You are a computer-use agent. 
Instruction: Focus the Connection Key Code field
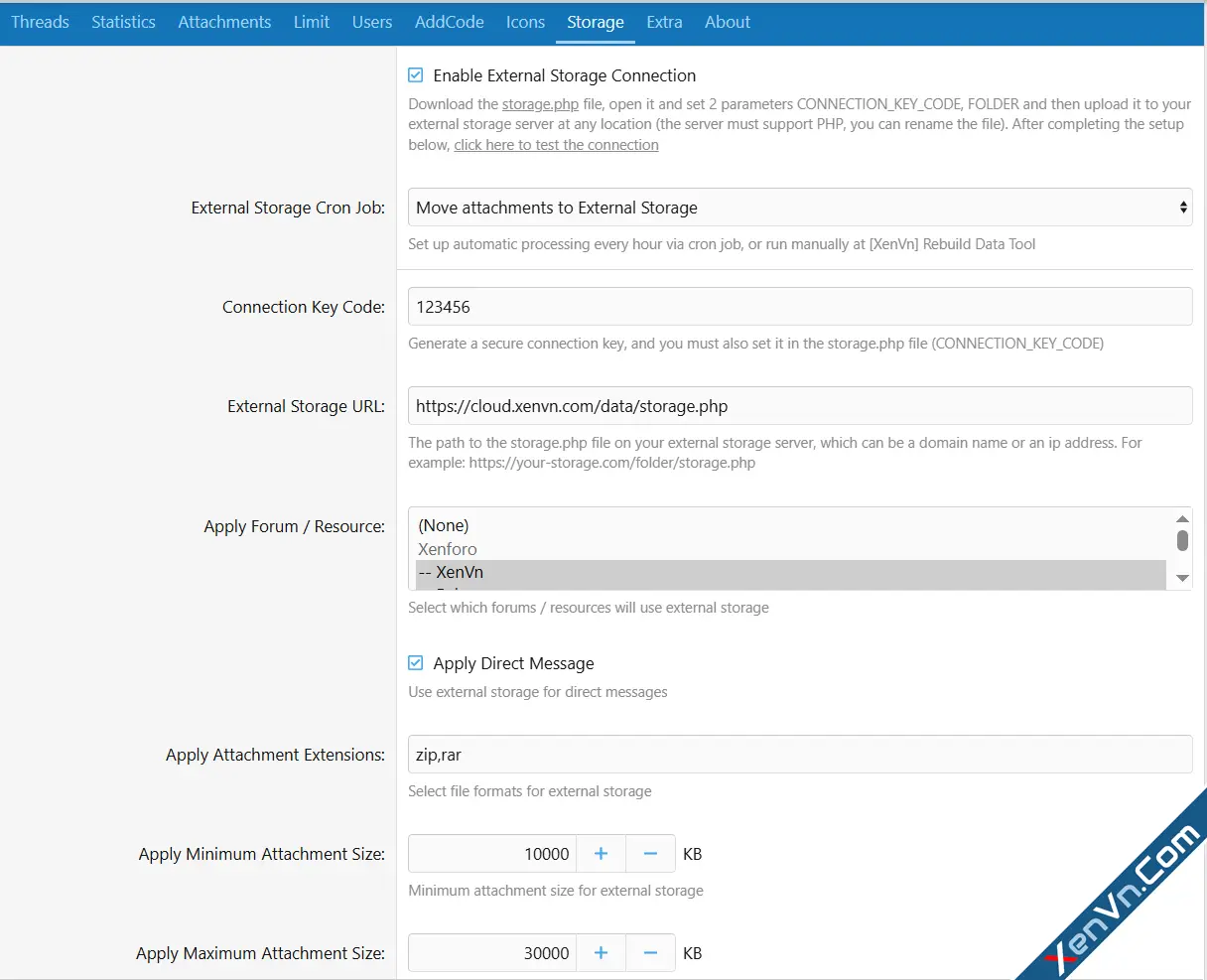pyautogui.click(x=800, y=307)
